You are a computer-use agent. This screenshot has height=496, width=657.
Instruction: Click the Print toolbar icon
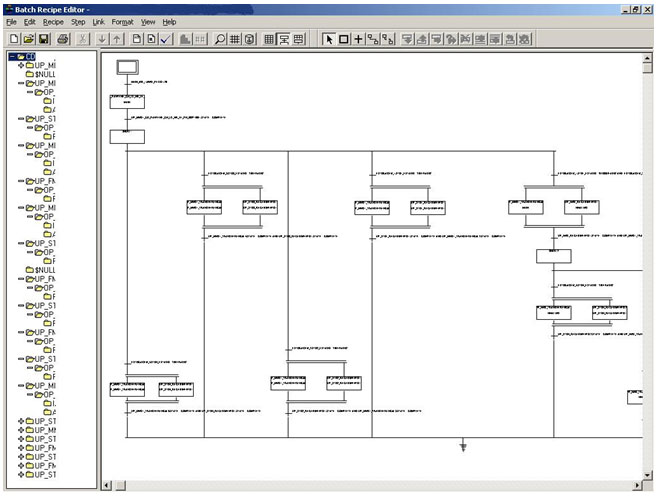click(62, 39)
